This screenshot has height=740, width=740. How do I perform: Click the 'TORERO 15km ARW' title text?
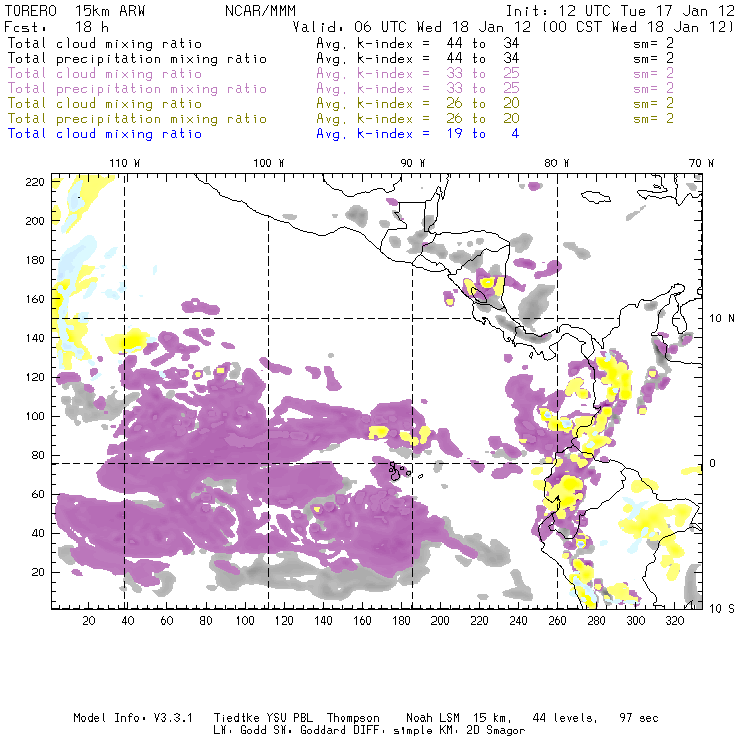click(75, 11)
